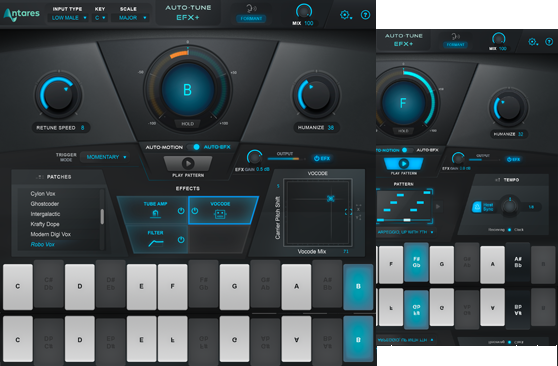
Task: Click the Mix knob in the right window
Action: (x=499, y=38)
